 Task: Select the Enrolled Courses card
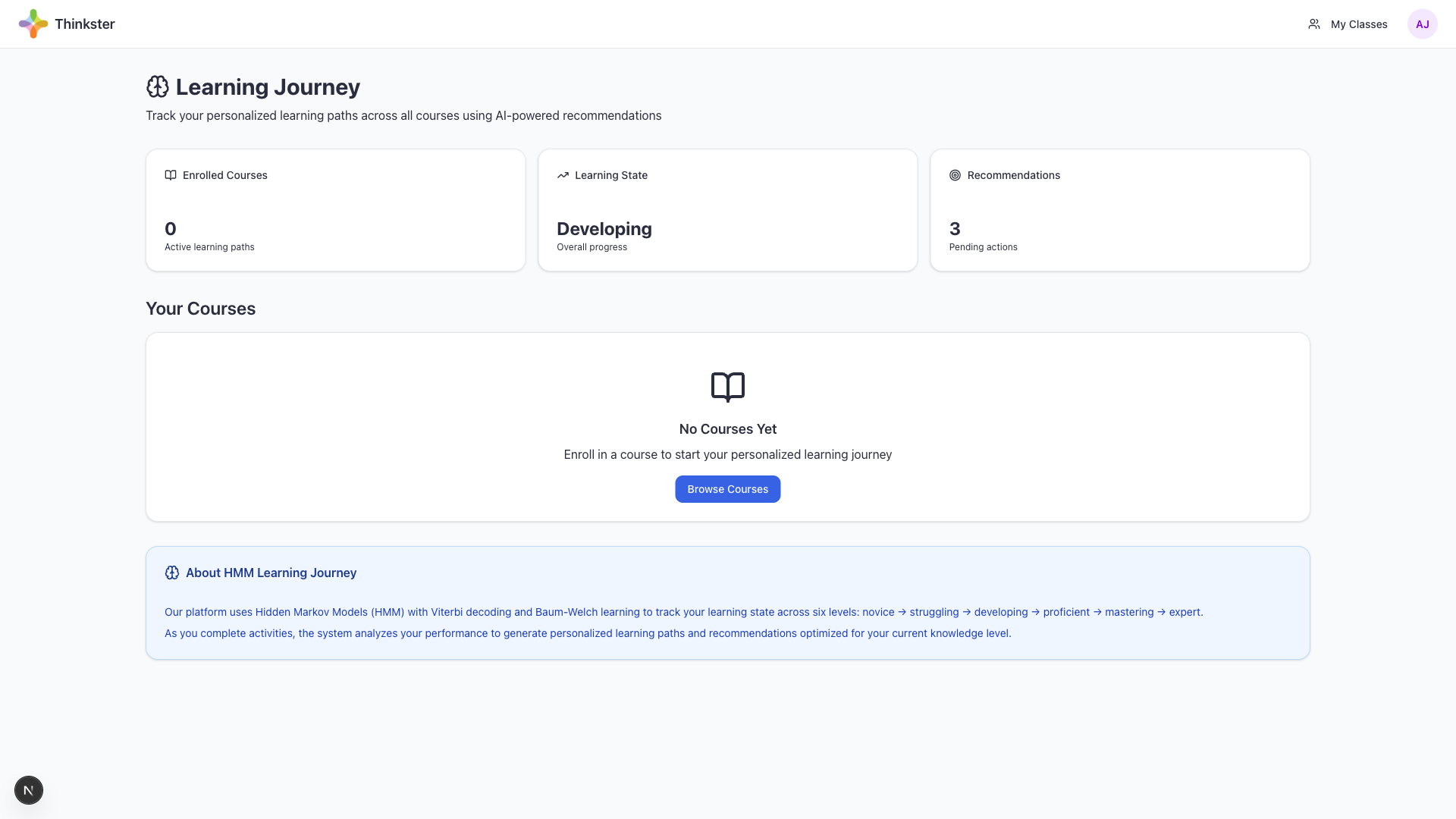click(335, 210)
